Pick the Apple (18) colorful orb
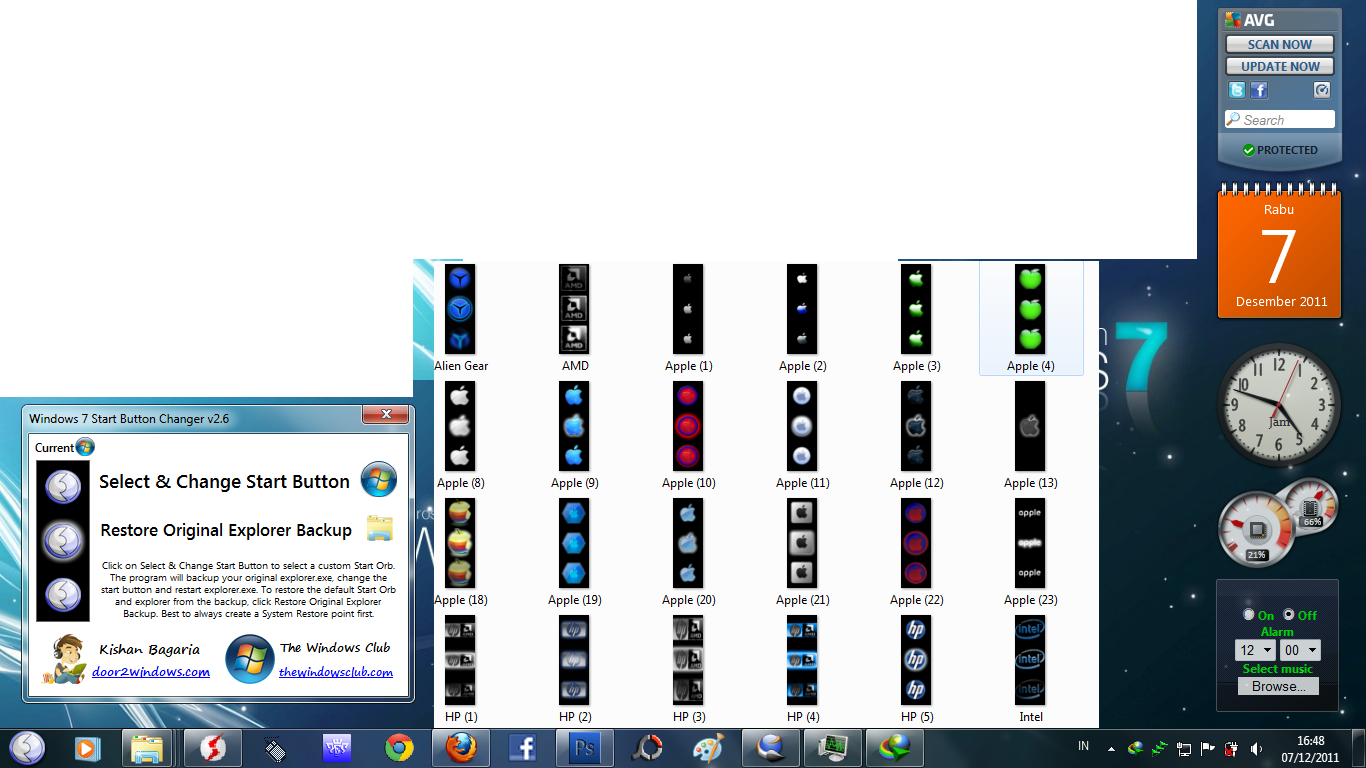This screenshot has height=768, width=1366. point(460,543)
